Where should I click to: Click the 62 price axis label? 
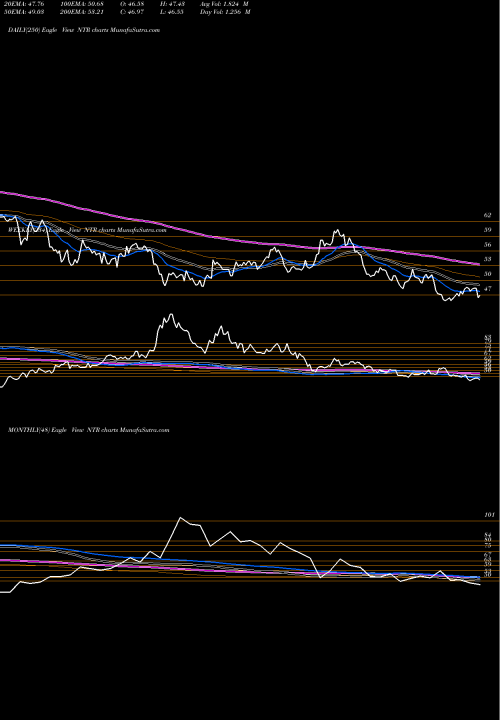point(488,215)
